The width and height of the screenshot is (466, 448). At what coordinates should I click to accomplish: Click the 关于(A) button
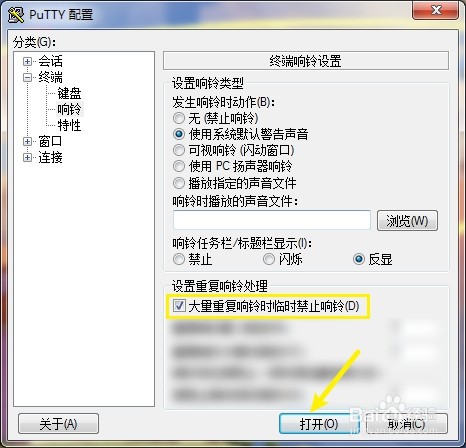58,424
